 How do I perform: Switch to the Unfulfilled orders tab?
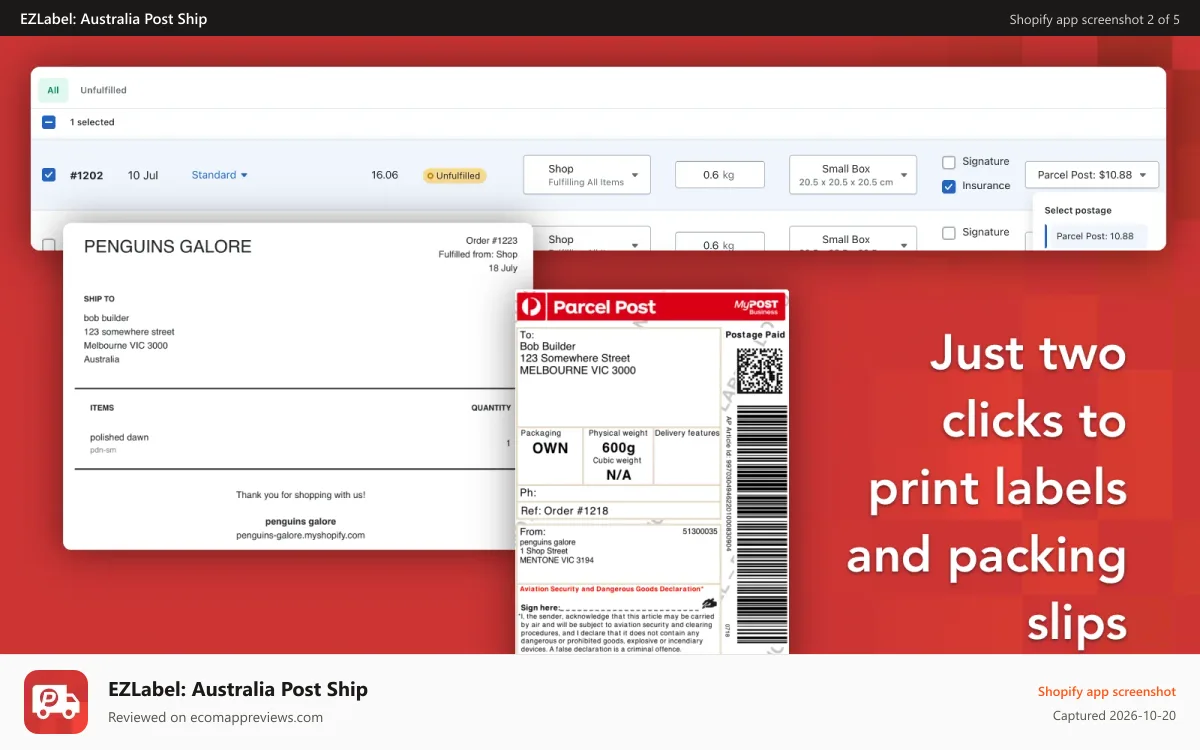[103, 90]
